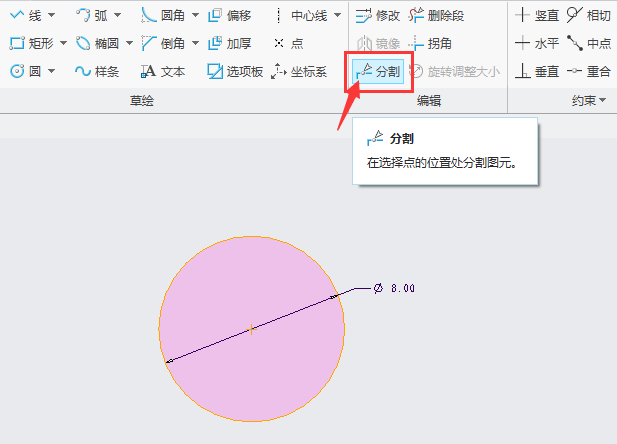Click the 草绘 group label
This screenshot has width=617, height=444.
(142, 101)
